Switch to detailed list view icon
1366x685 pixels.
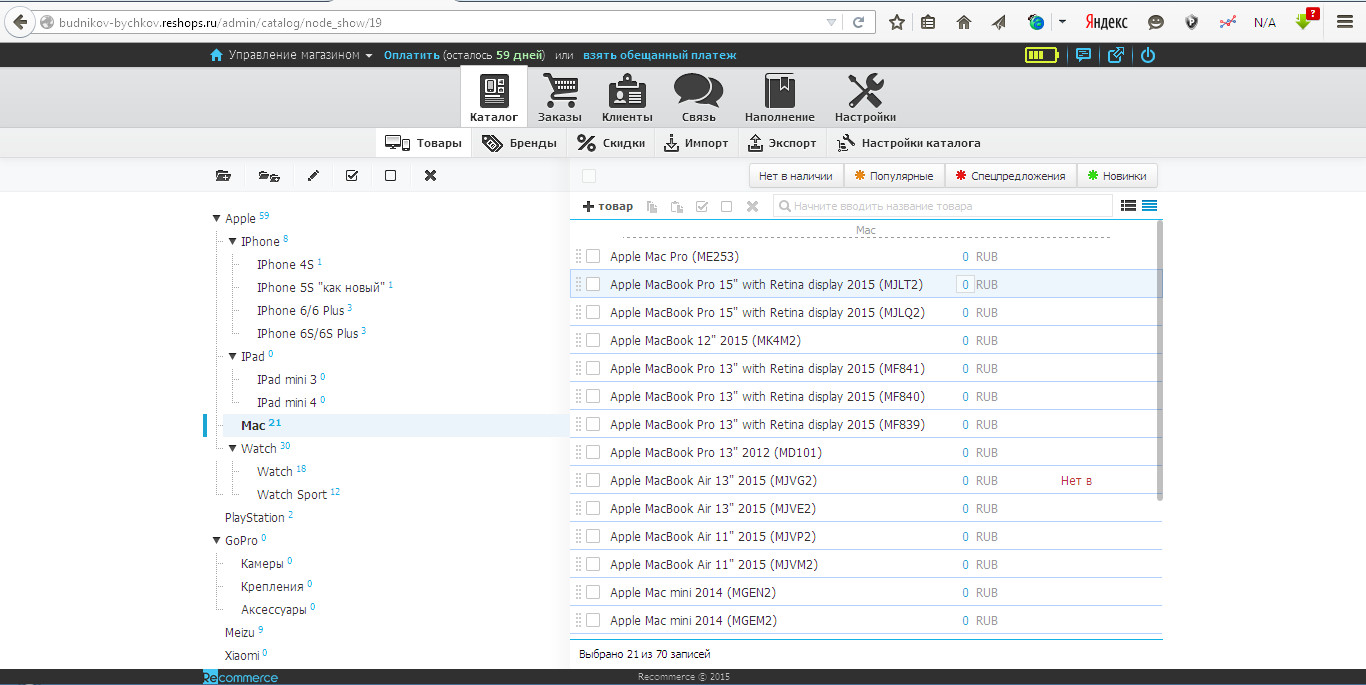[x=1150, y=206]
